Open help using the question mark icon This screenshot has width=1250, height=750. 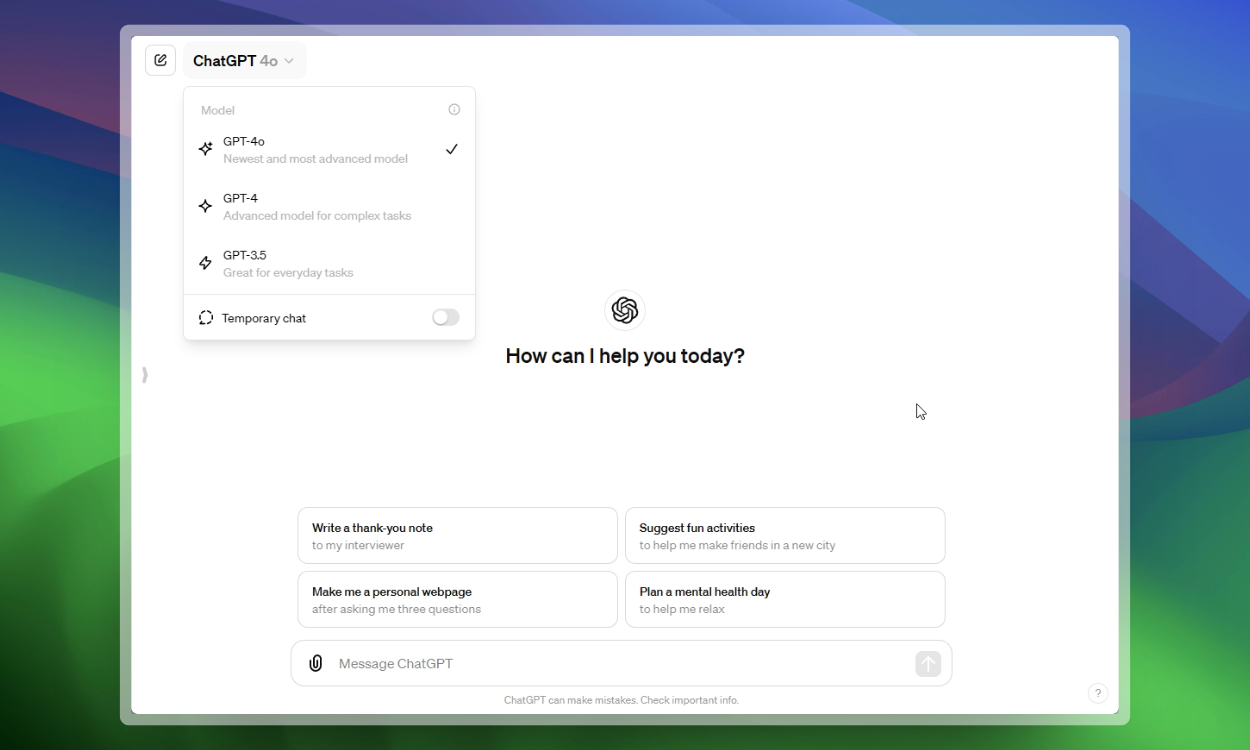pos(1098,693)
